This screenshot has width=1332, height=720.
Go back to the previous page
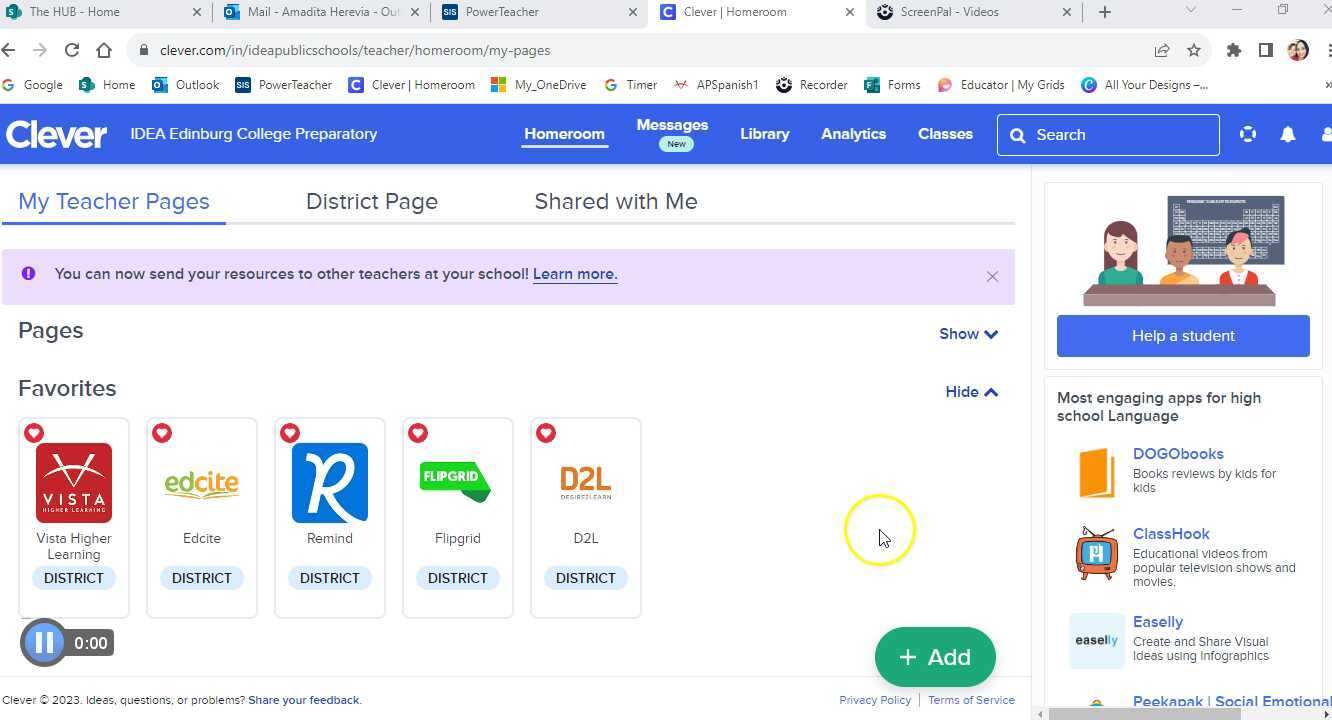point(9,50)
